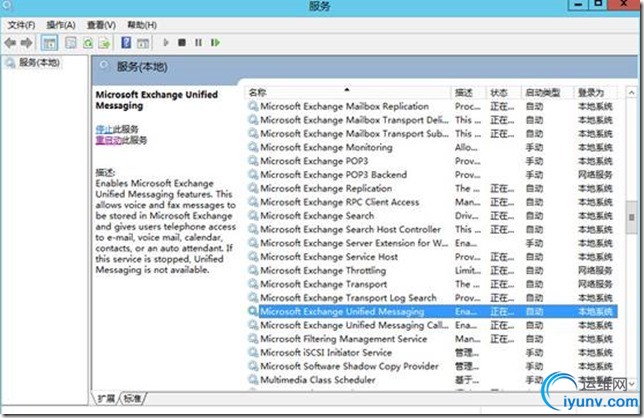The image size is (644, 418).
Task: Select Microsoft Filtering Management Service
Action: point(431,339)
